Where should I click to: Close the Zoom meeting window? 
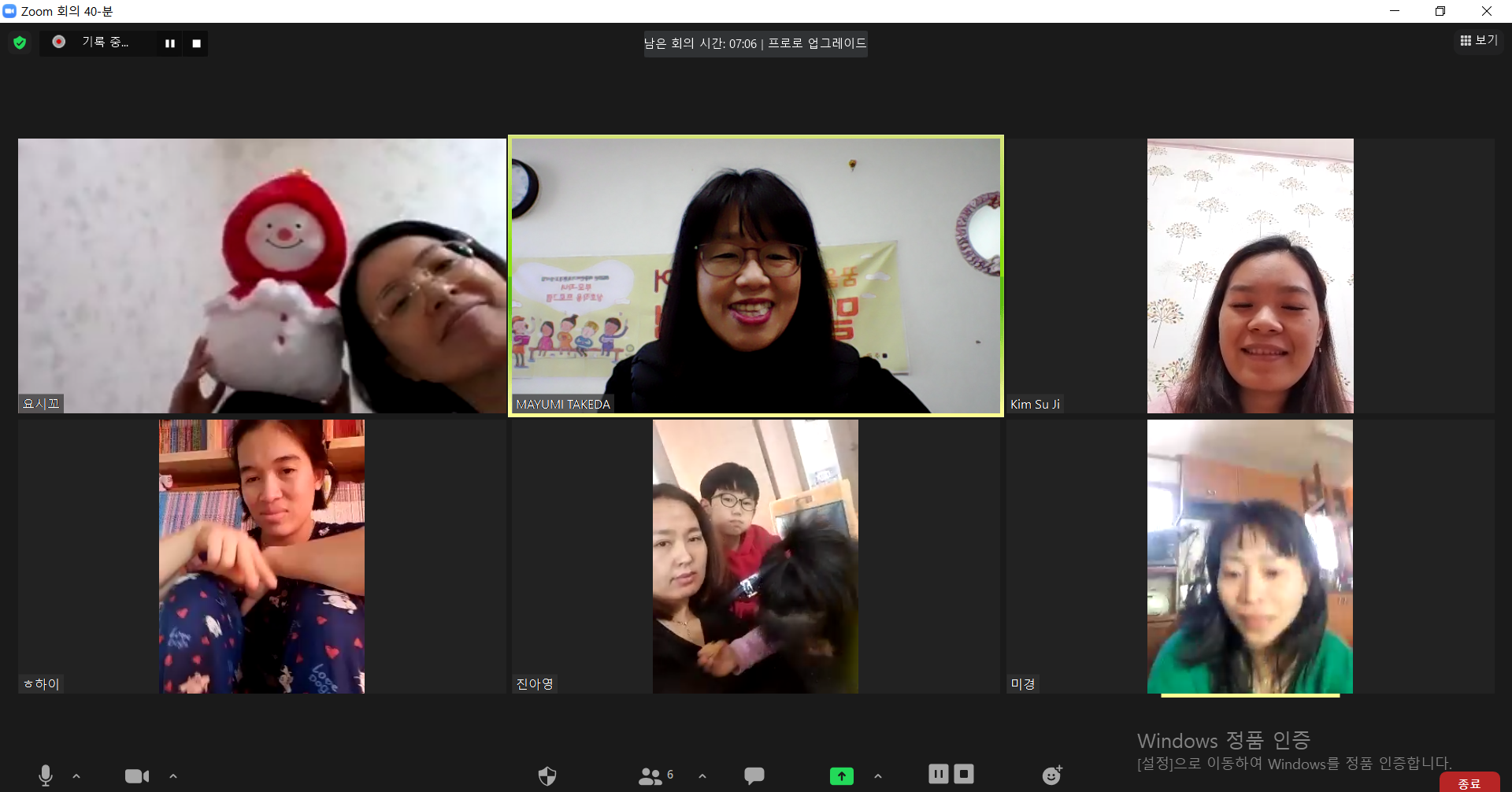(1487, 11)
